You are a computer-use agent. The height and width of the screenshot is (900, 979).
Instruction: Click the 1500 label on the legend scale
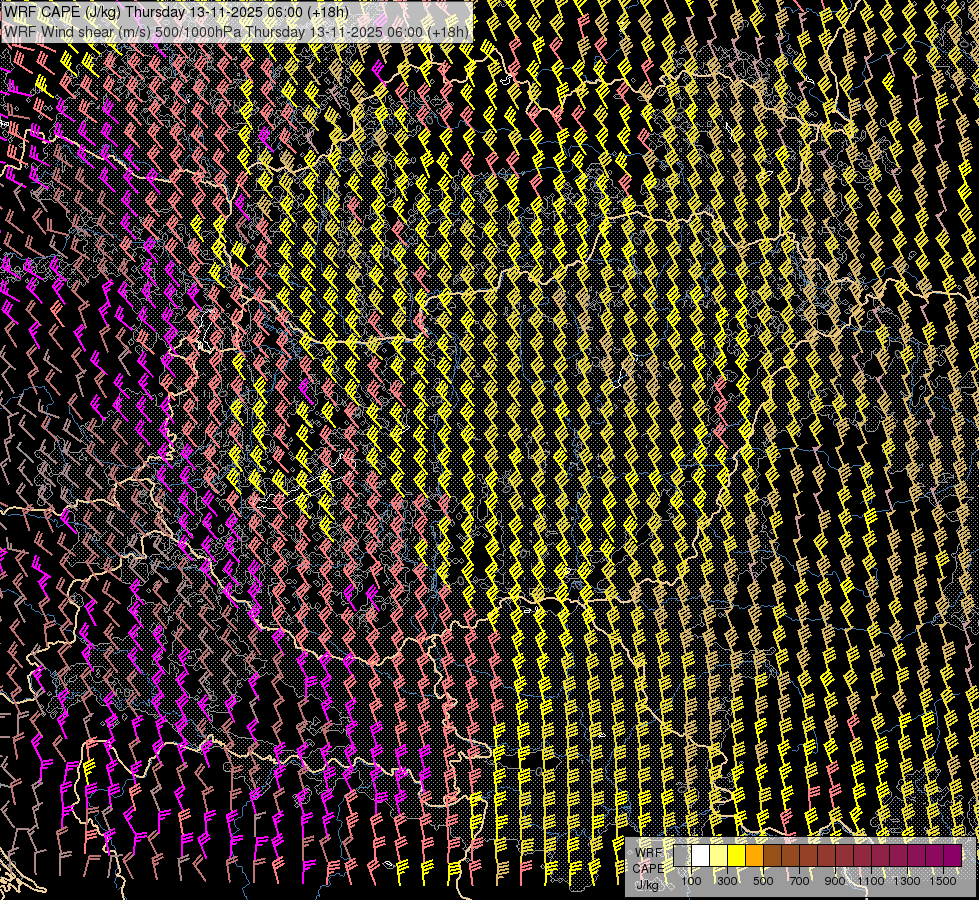click(943, 881)
